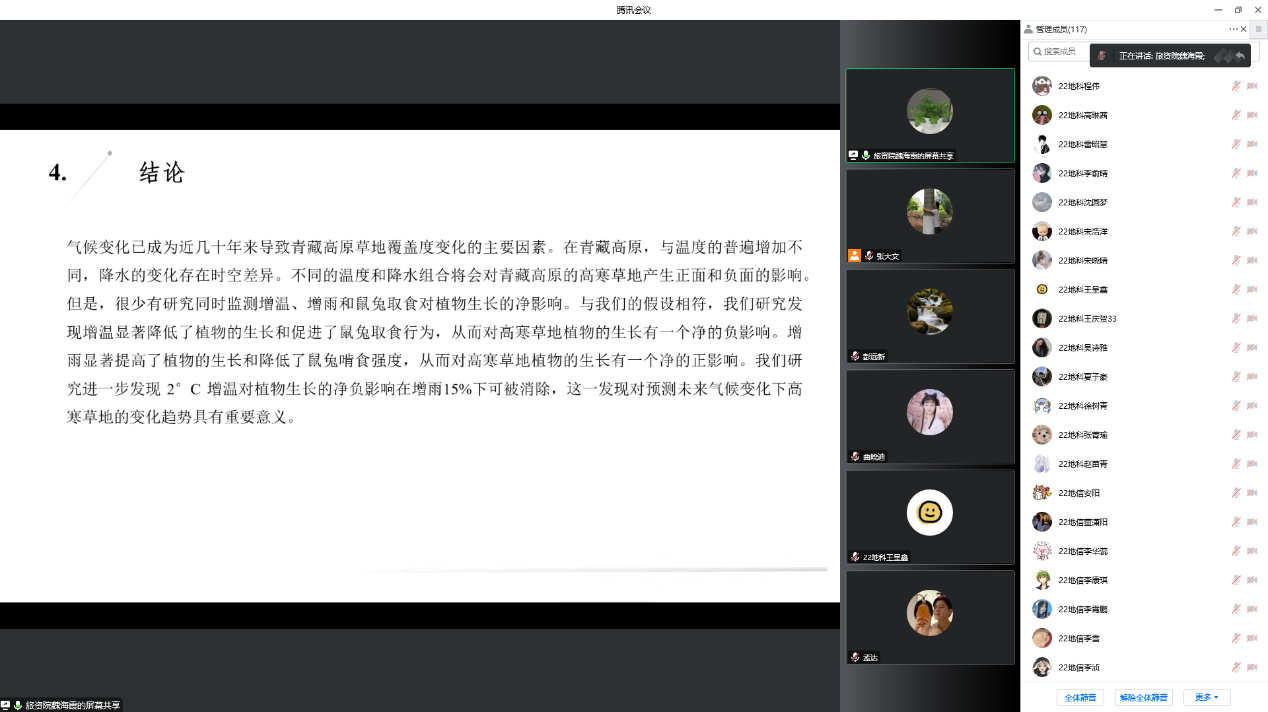Image resolution: width=1268 pixels, height=712 pixels.
Task: Click the green microphone icon in bottom-left status
Action: (x=18, y=705)
